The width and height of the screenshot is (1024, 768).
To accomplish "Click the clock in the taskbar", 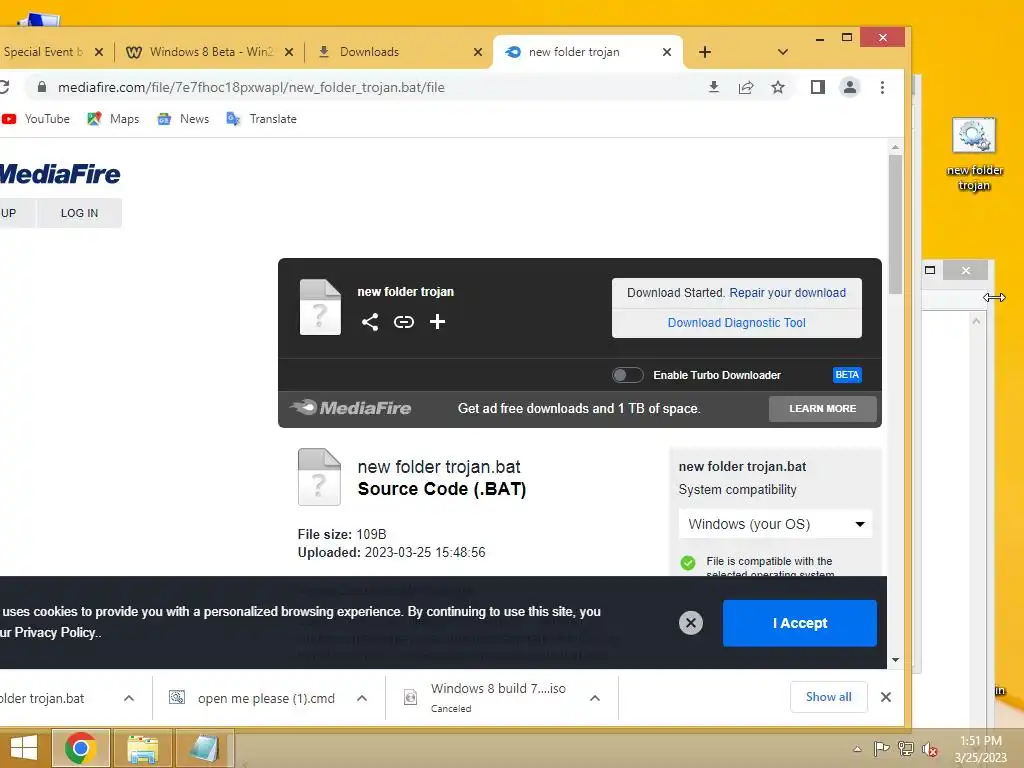I will (980, 749).
